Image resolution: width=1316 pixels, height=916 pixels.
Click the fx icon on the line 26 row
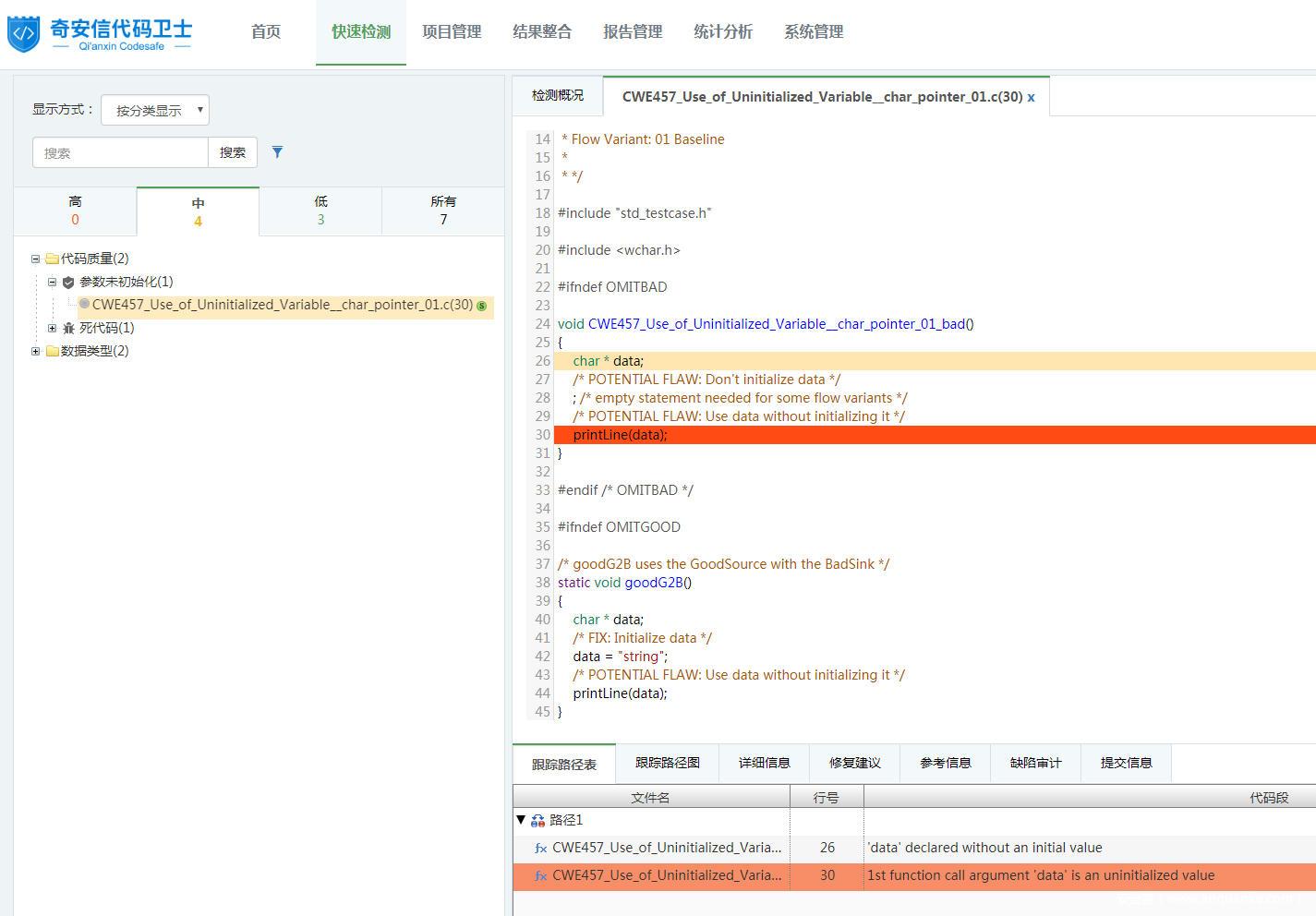541,849
